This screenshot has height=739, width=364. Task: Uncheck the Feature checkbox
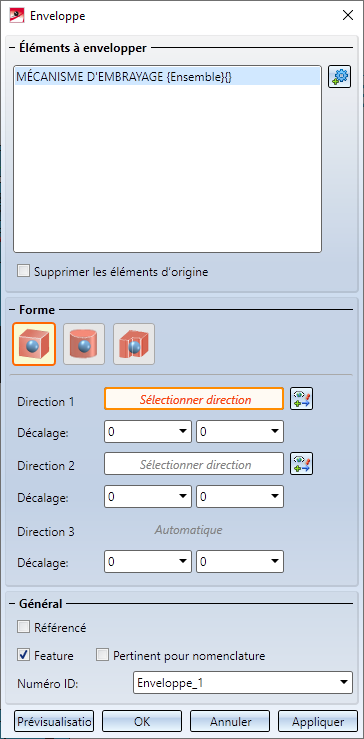point(23,655)
